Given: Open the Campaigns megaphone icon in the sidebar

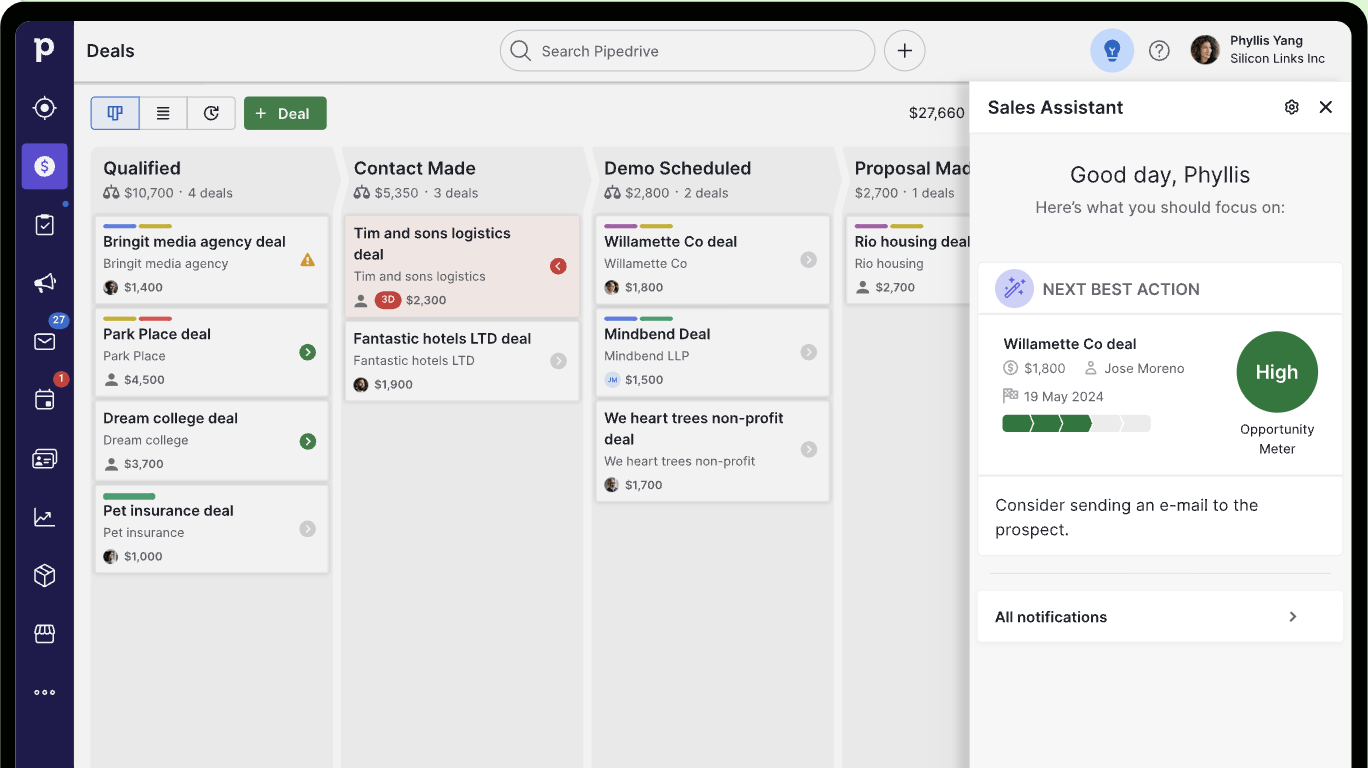Looking at the screenshot, I should click(x=44, y=283).
